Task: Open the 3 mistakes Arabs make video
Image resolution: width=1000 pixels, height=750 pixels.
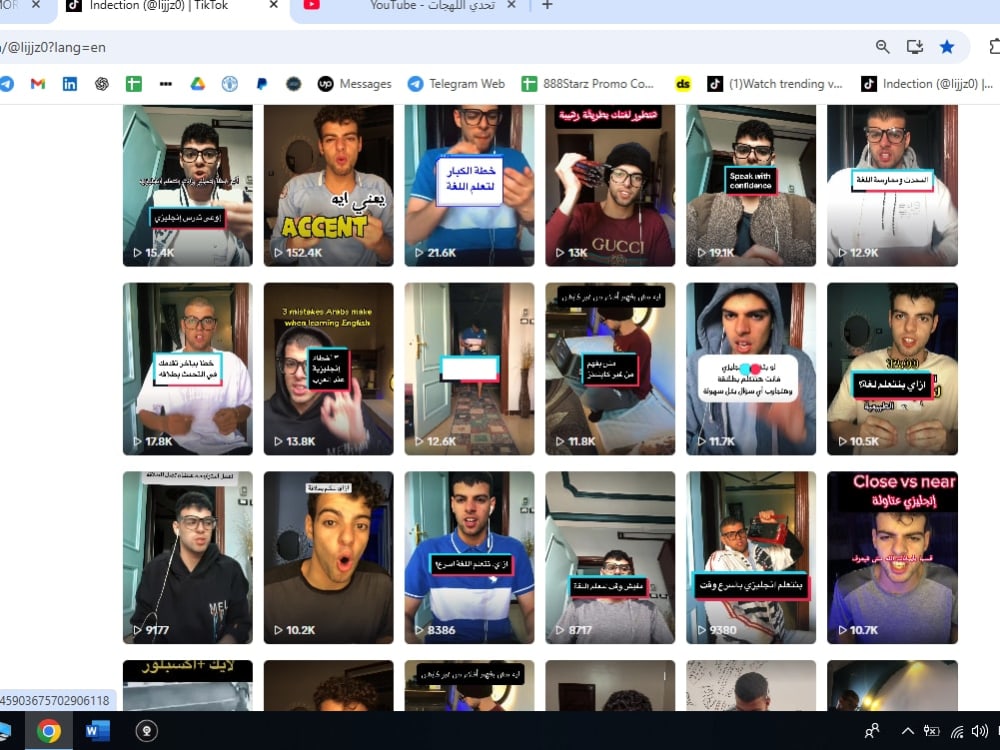Action: coord(328,369)
